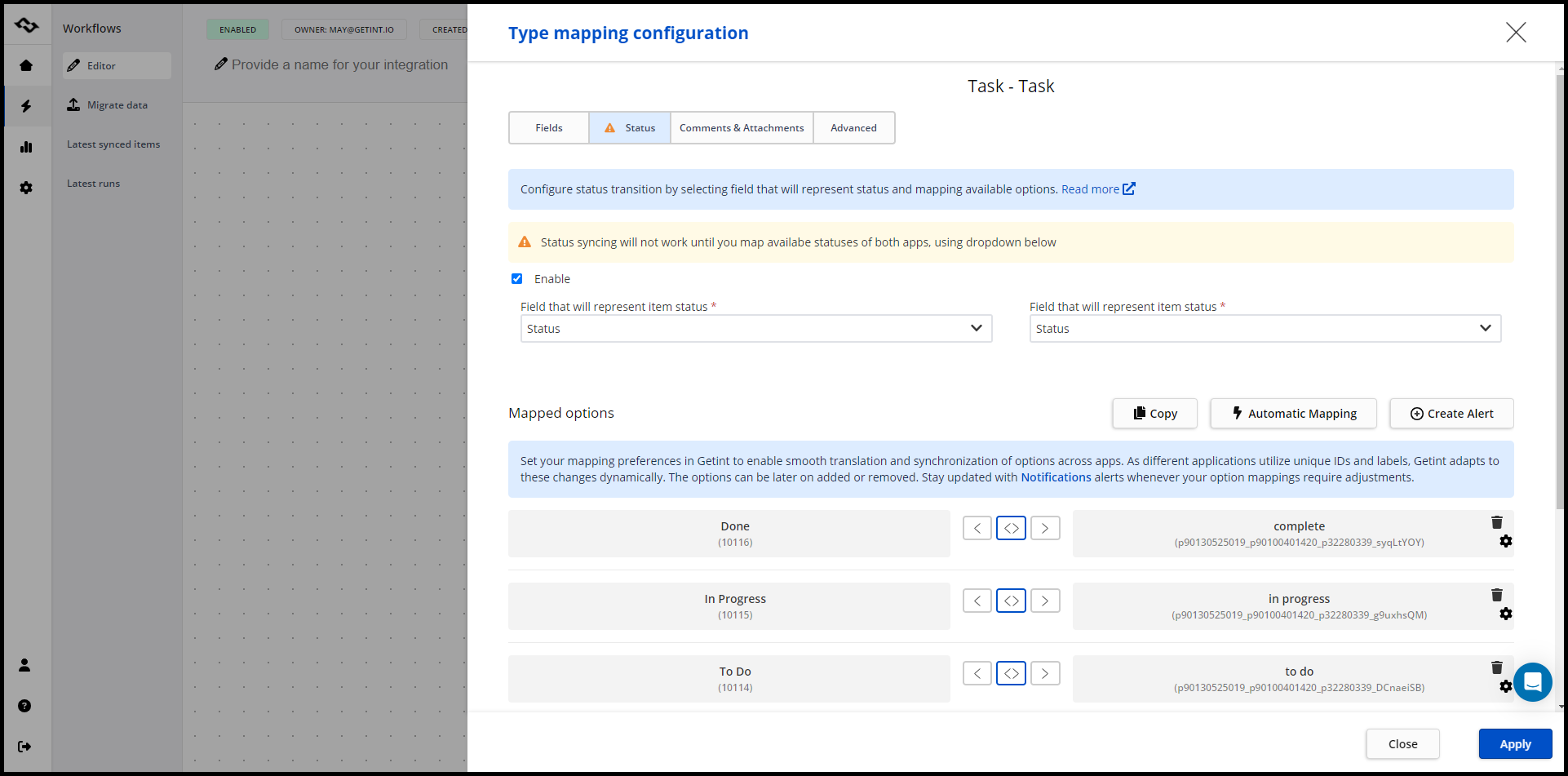
Task: Select bidirectional sync for To Do mapping
Action: click(1011, 673)
